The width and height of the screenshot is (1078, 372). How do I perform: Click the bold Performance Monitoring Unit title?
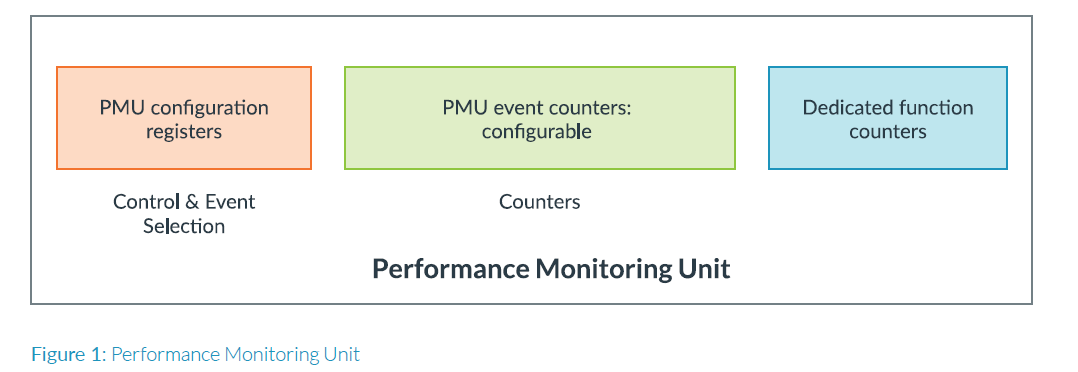click(x=551, y=268)
